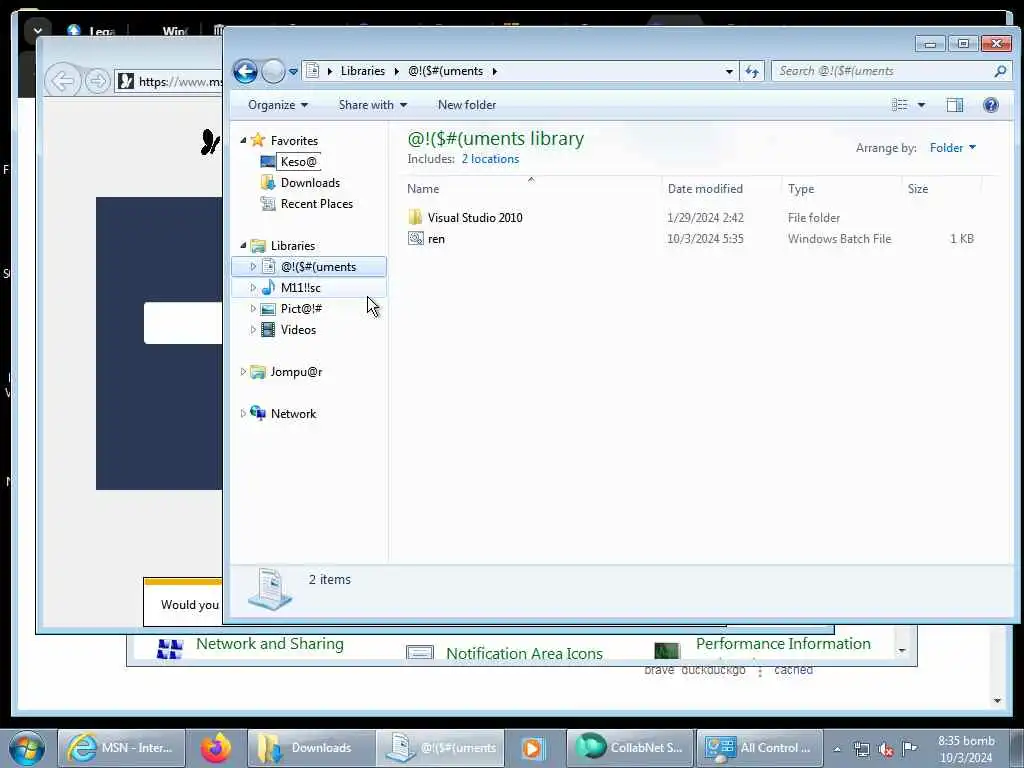Change view with the view icon

(x=900, y=105)
